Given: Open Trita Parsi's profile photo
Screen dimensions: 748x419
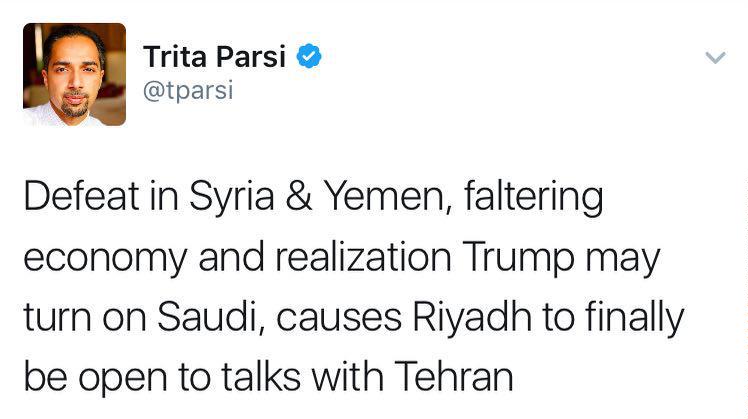Looking at the screenshot, I should (x=75, y=75).
